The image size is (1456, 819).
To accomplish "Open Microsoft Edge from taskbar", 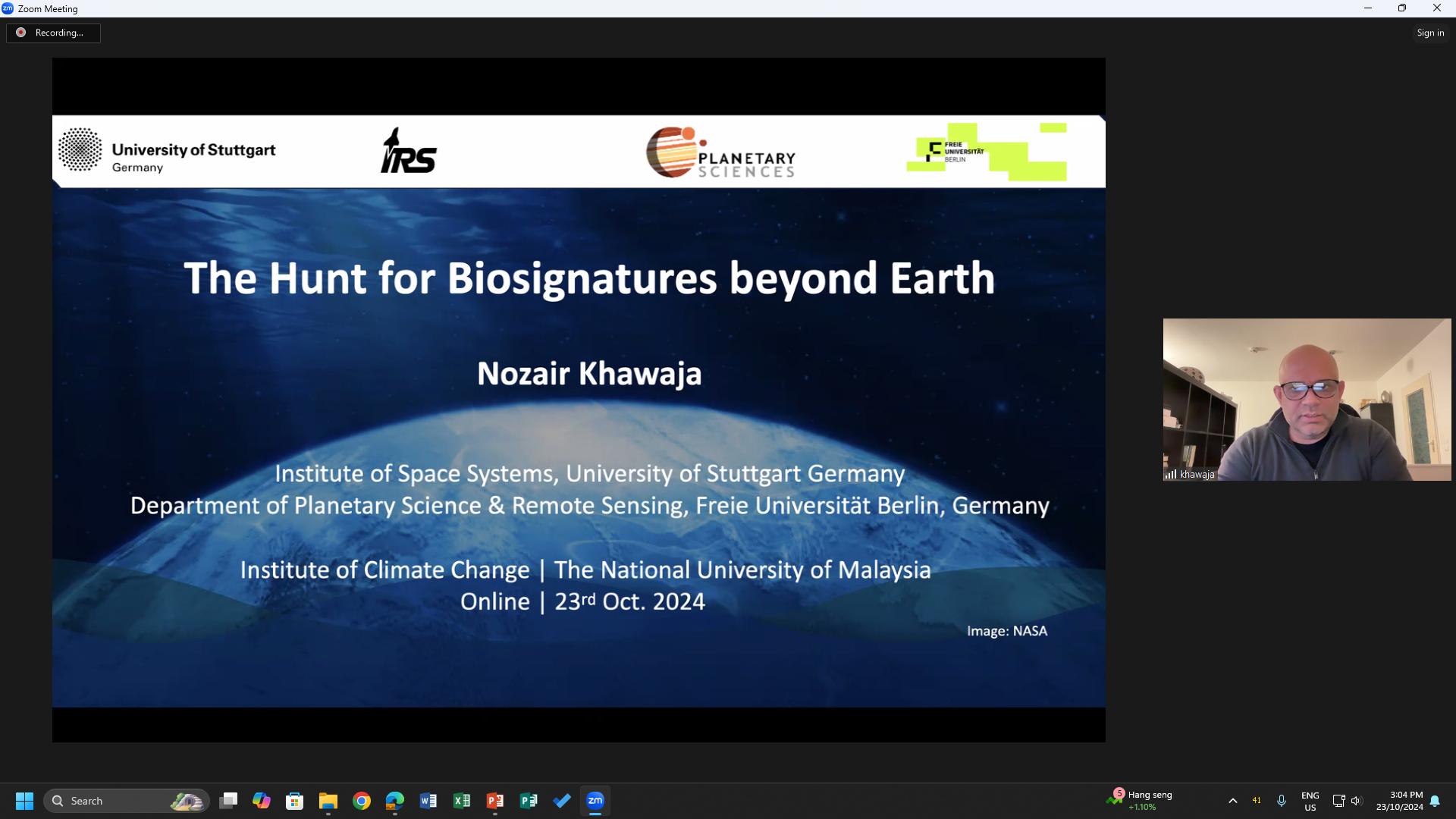I will 395,801.
